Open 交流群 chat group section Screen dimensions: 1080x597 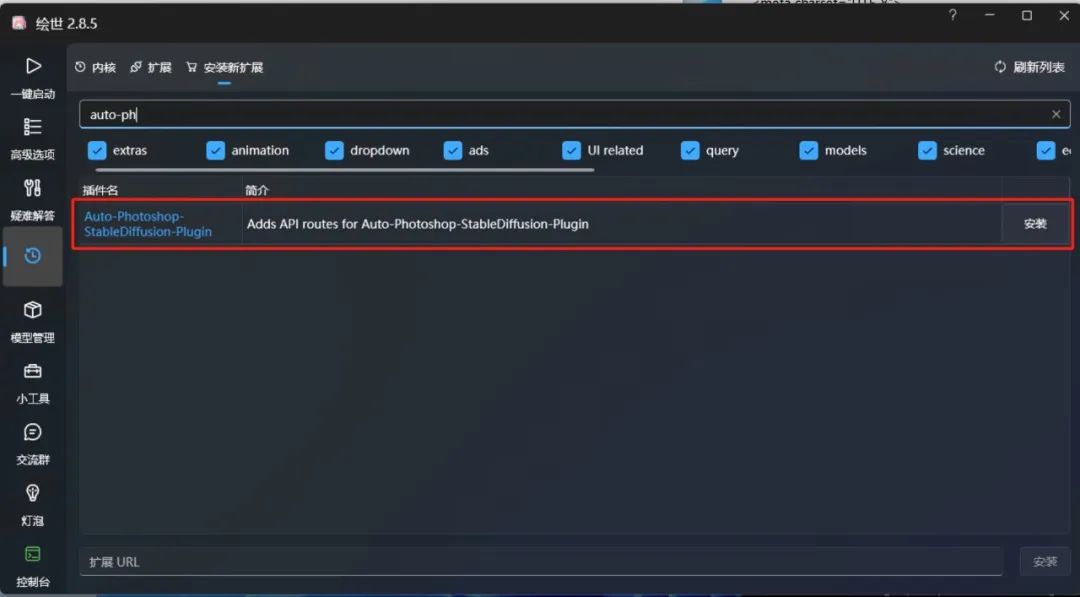coord(32,443)
